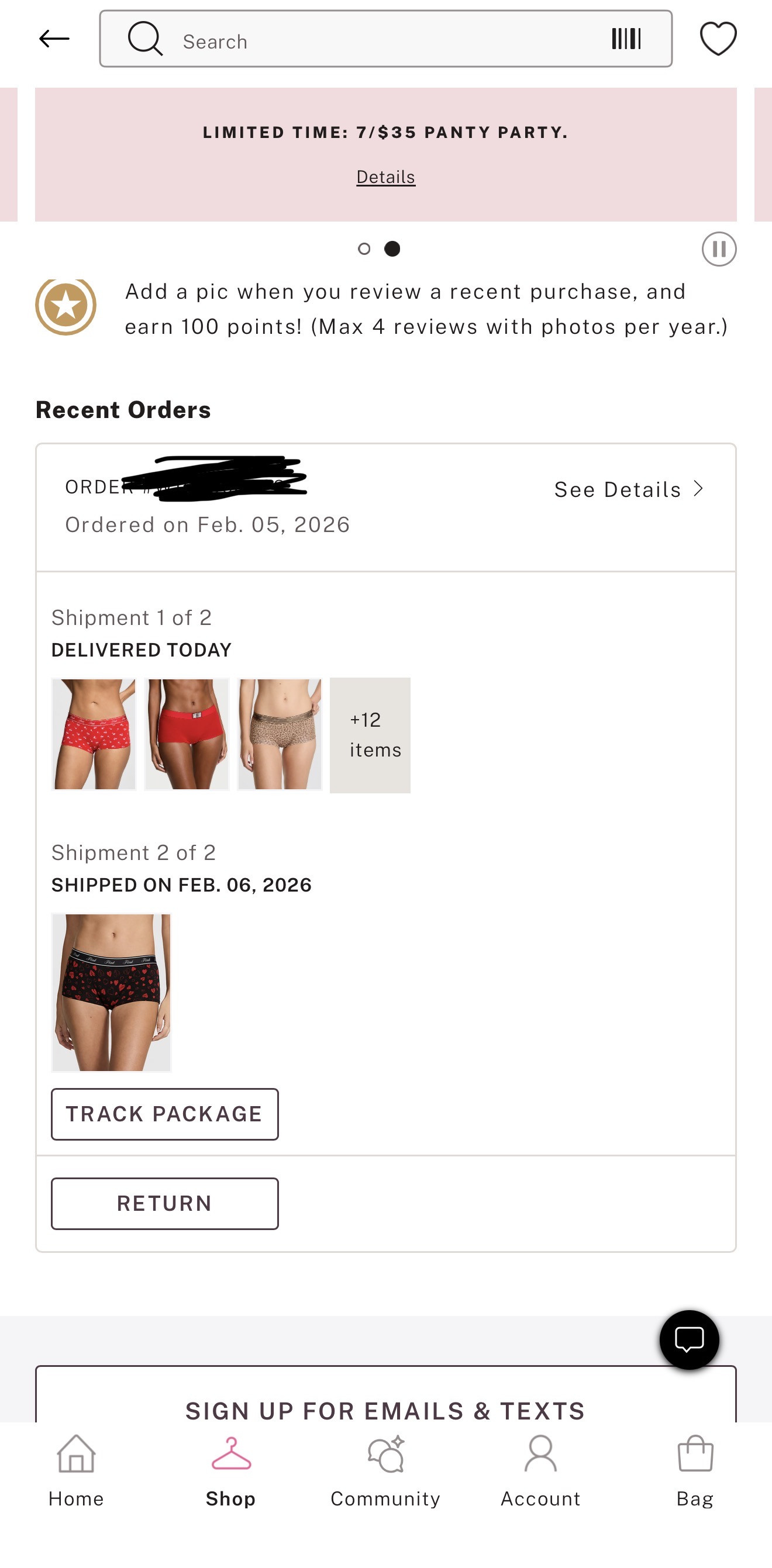Viewport: 772px width, 1568px height.
Task: Tap the gold star rewards icon
Action: (x=66, y=306)
